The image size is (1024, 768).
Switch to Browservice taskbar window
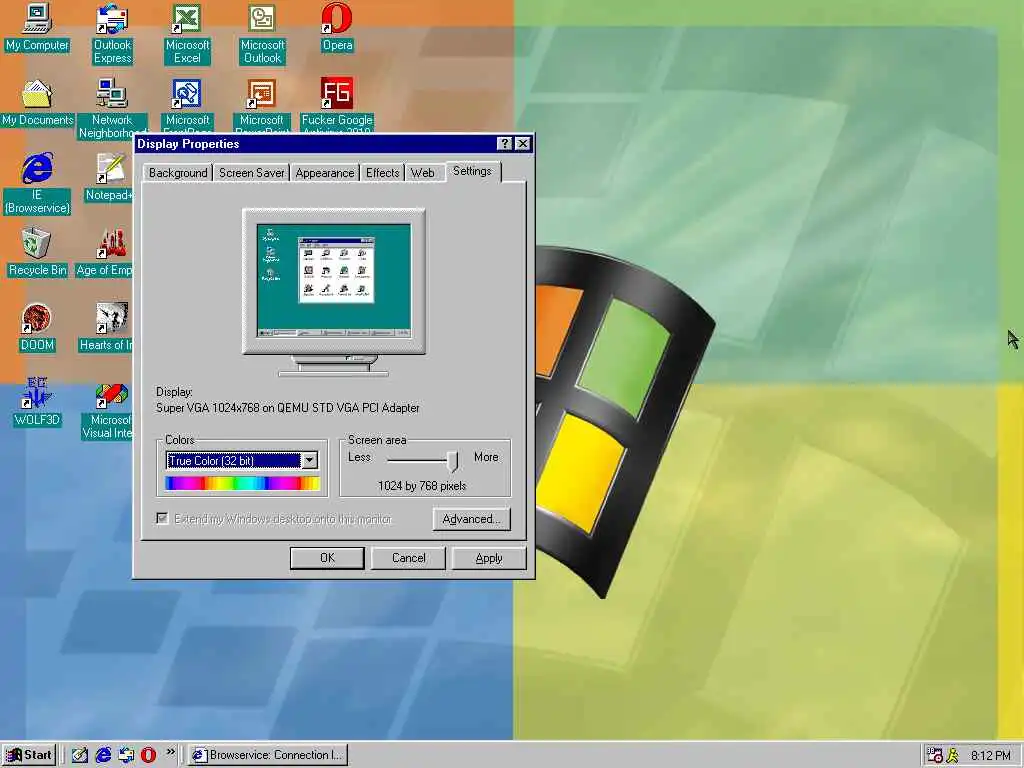(x=268, y=755)
